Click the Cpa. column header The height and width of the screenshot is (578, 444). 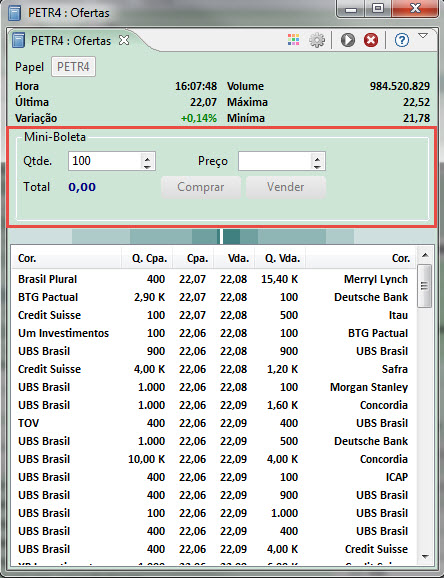(193, 258)
